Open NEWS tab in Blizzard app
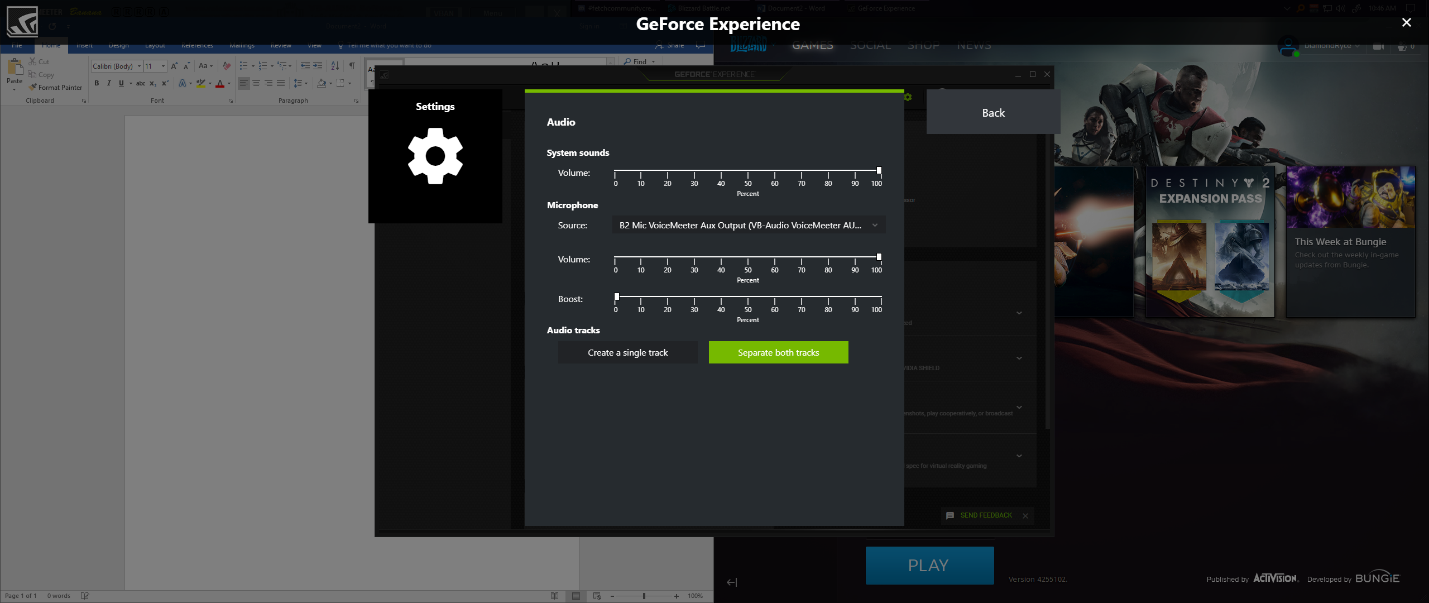The height and width of the screenshot is (603, 1429). pos(974,45)
